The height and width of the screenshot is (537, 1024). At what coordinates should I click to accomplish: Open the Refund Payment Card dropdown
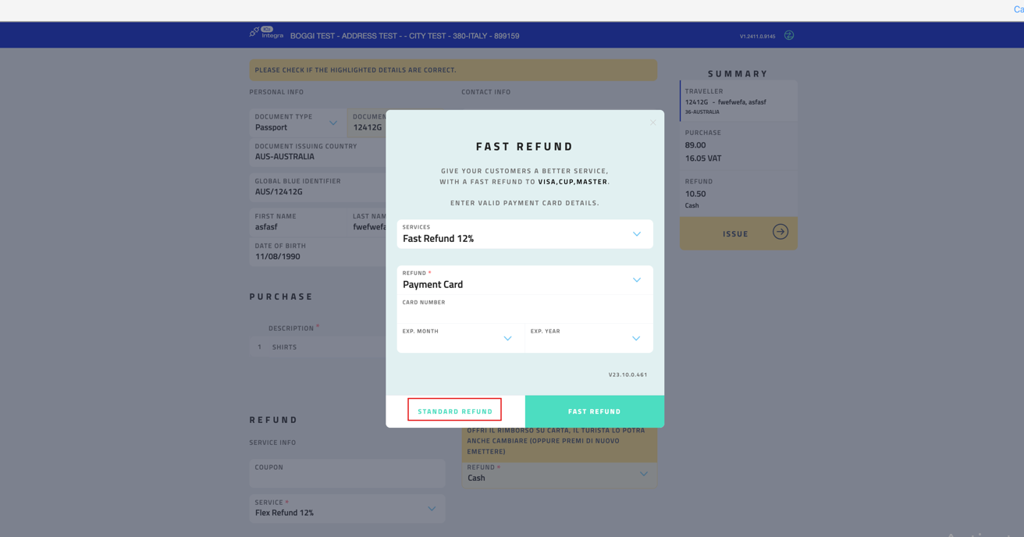[524, 280]
